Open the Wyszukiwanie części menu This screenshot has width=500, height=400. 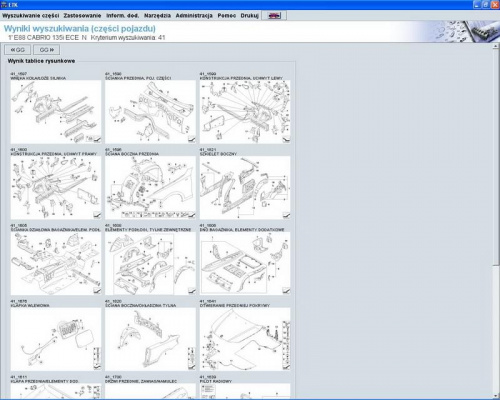point(31,16)
